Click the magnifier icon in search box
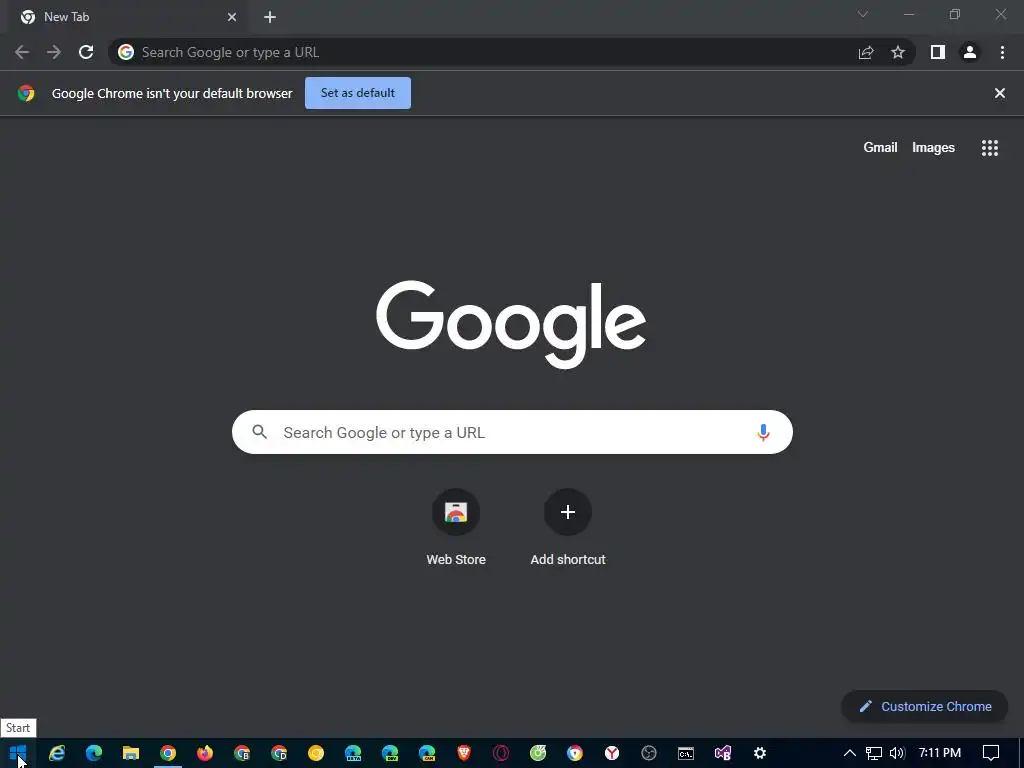Image resolution: width=1024 pixels, height=768 pixels. pos(260,432)
